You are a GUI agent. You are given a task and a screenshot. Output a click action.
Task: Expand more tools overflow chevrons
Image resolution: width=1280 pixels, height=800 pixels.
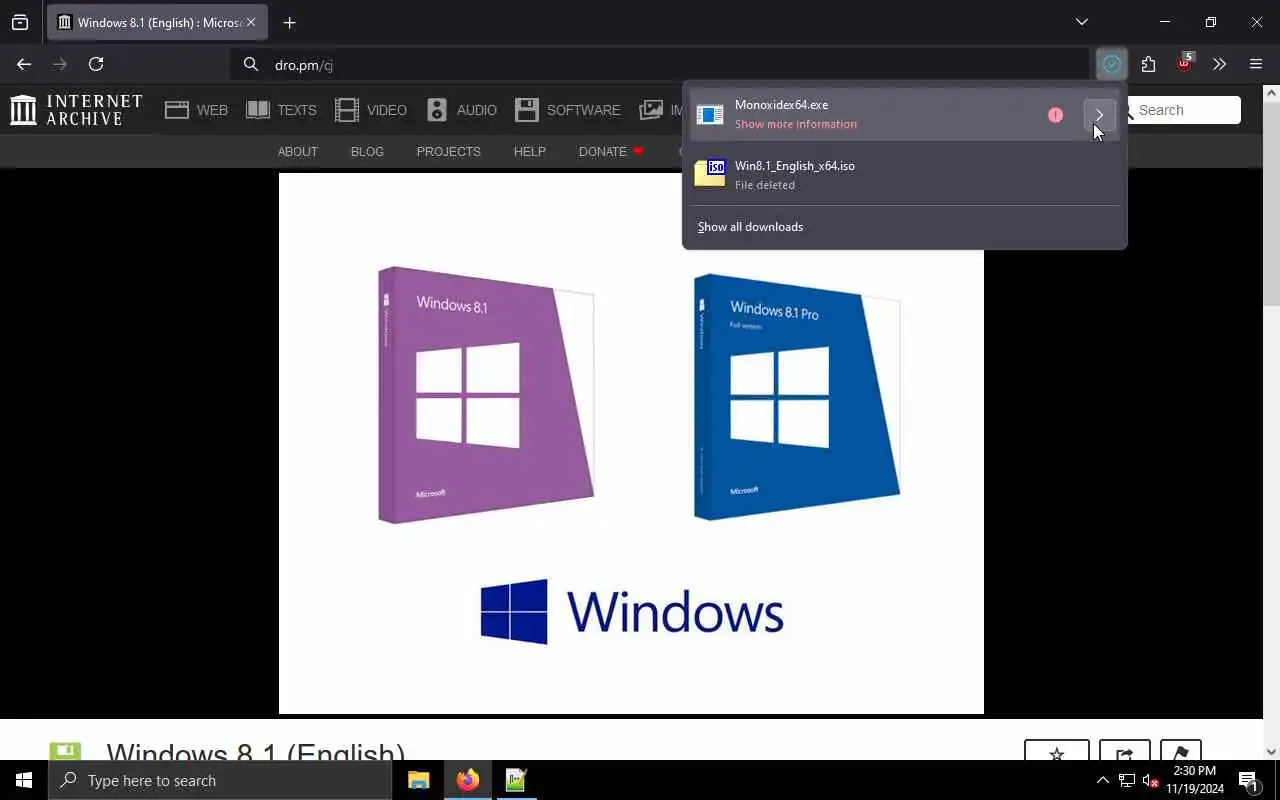click(1219, 64)
